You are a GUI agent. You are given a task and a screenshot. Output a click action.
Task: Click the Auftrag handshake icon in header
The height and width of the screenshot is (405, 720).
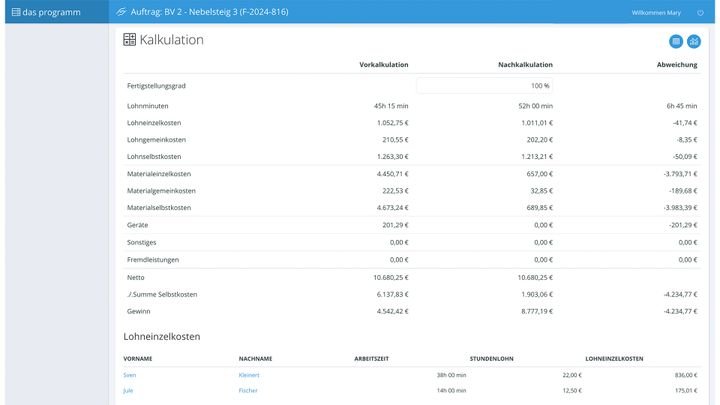[x=121, y=13]
